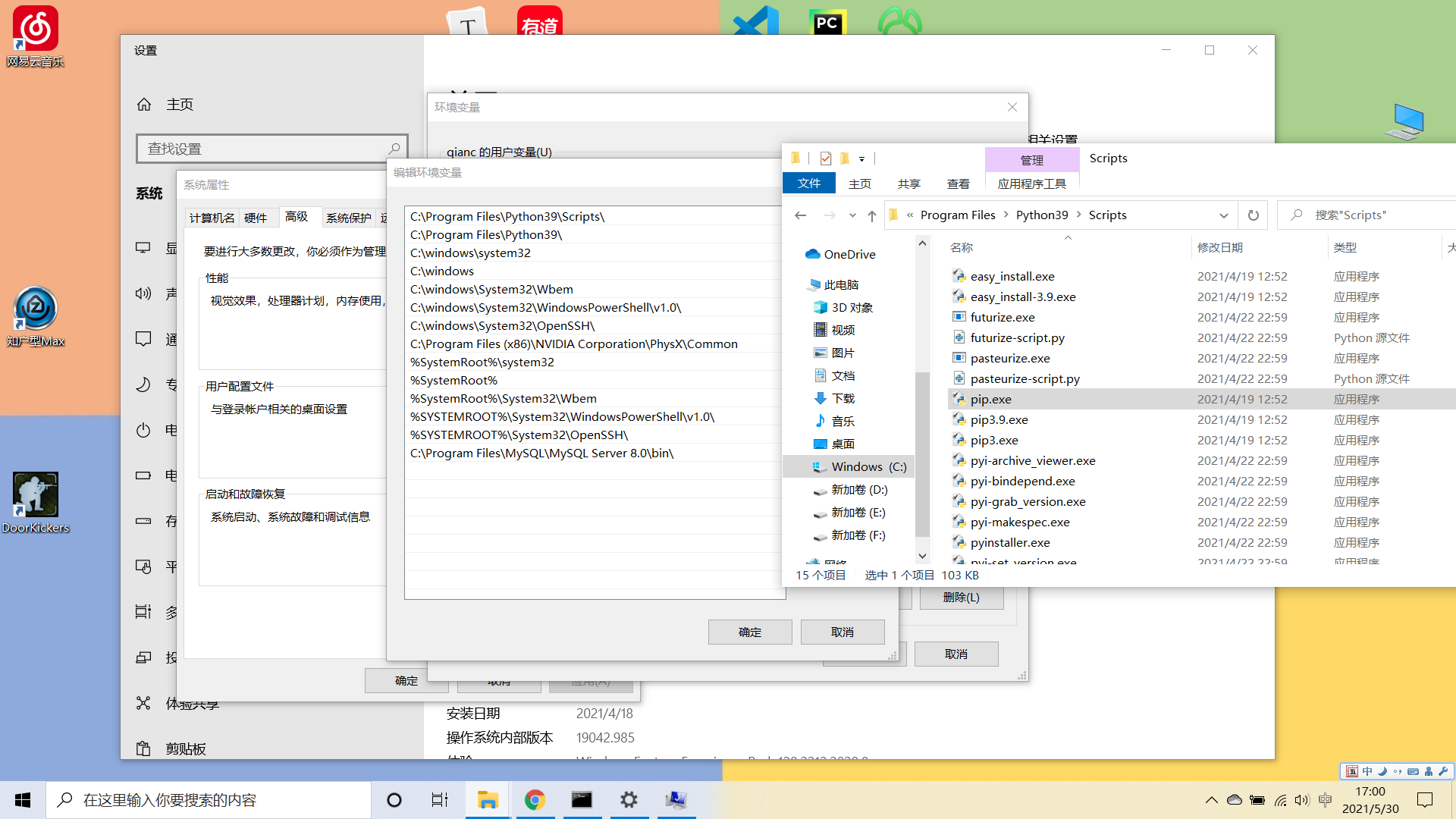The height and width of the screenshot is (819, 1456).
Task: Click navigation pane scrollbar down arrow
Action: click(922, 557)
